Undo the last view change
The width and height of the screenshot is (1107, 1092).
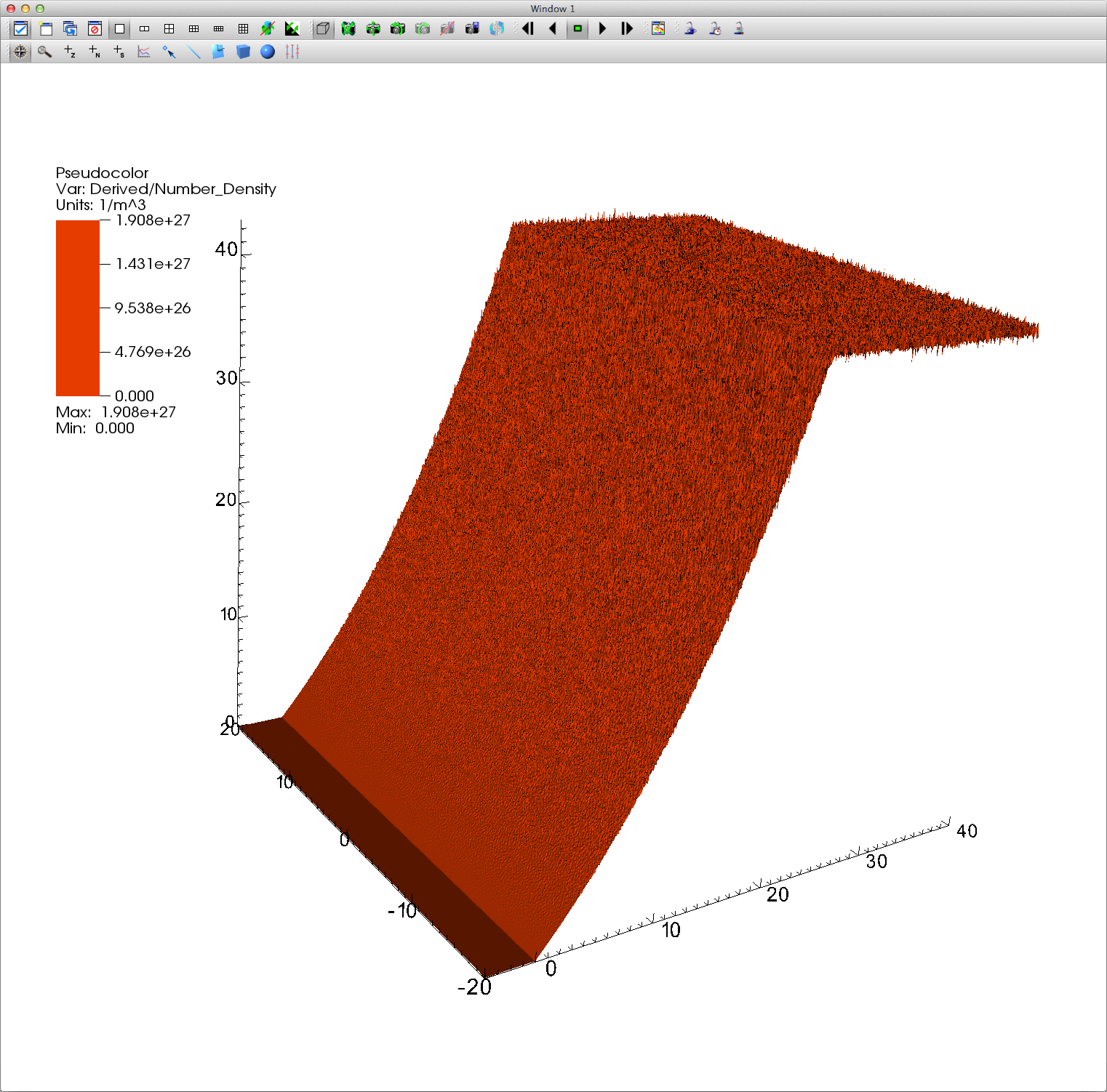[x=398, y=28]
